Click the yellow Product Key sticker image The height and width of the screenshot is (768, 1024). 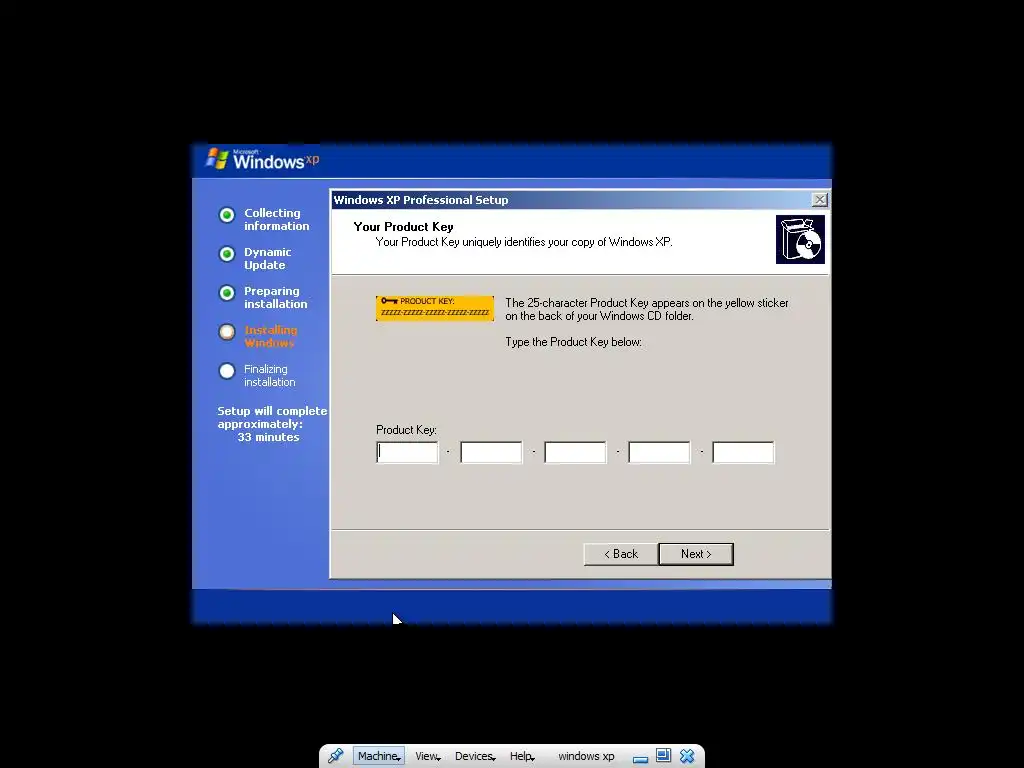coord(435,308)
